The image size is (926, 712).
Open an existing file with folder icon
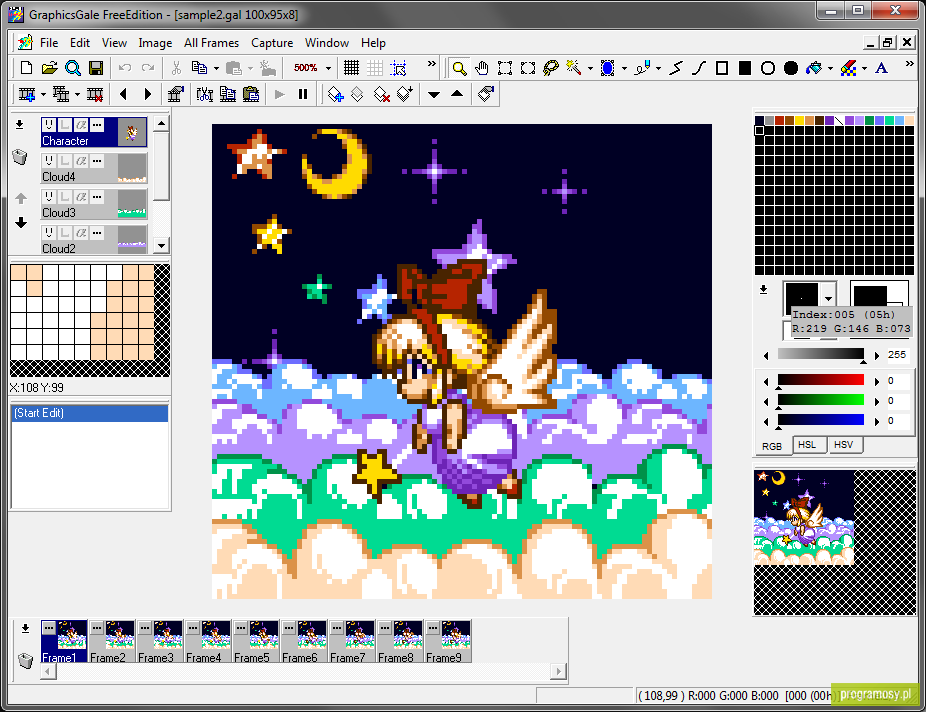[50, 68]
